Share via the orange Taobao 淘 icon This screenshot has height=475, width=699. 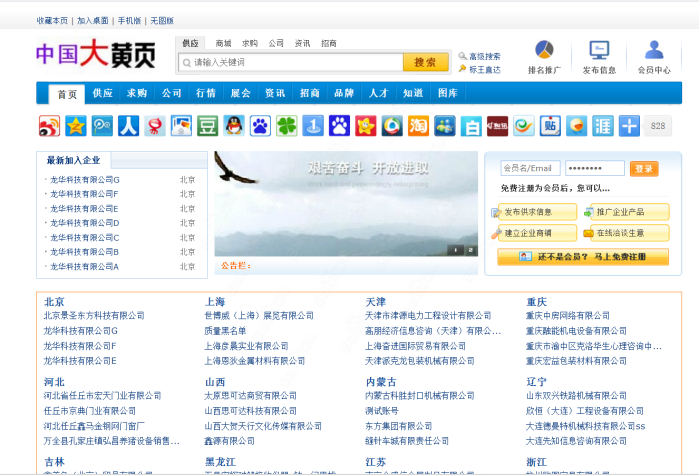418,126
